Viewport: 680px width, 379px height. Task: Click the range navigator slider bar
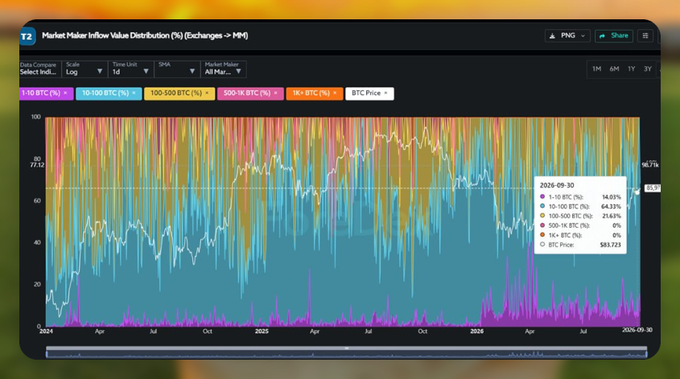347,348
